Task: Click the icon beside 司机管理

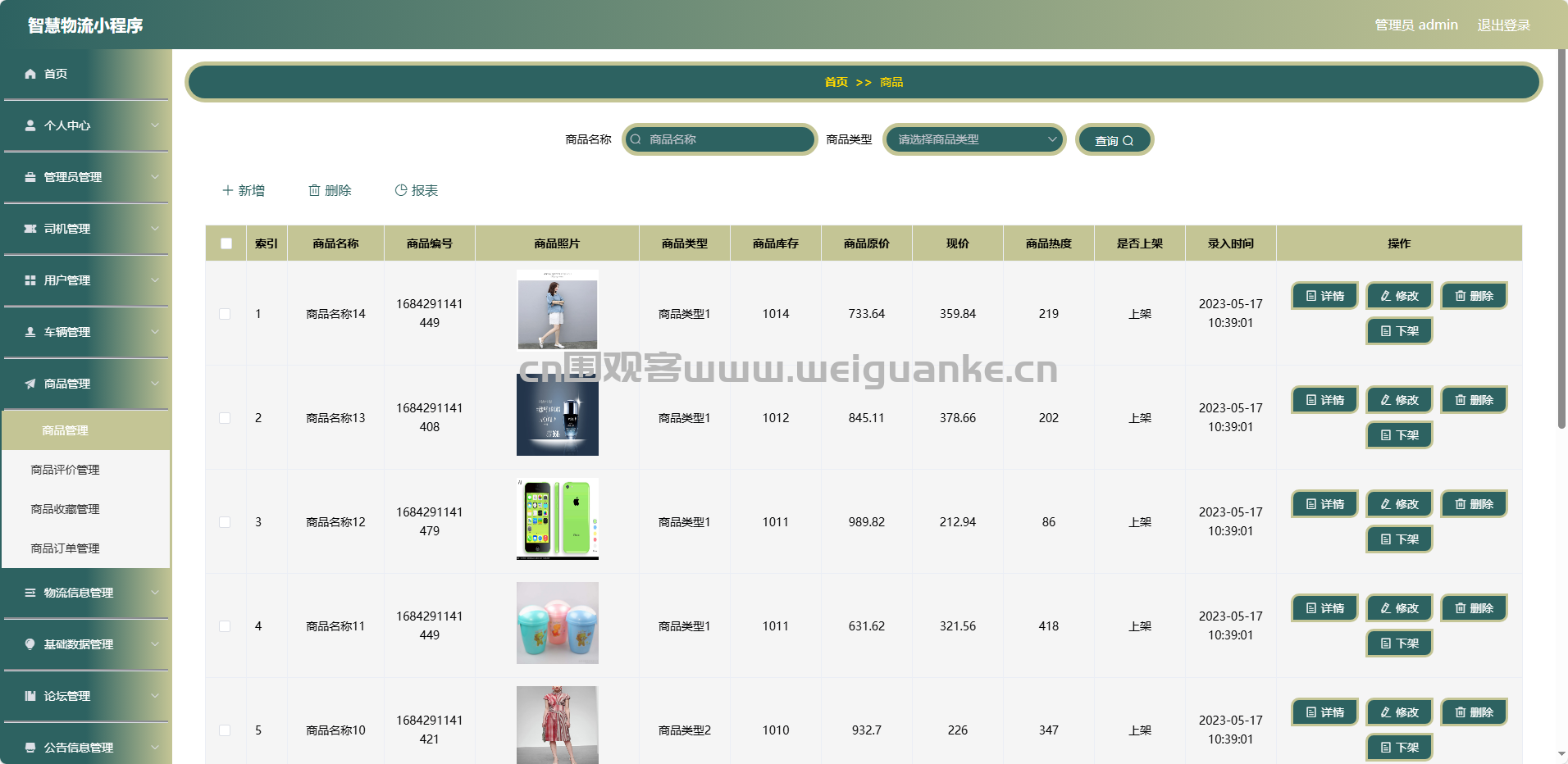Action: pyautogui.click(x=30, y=229)
